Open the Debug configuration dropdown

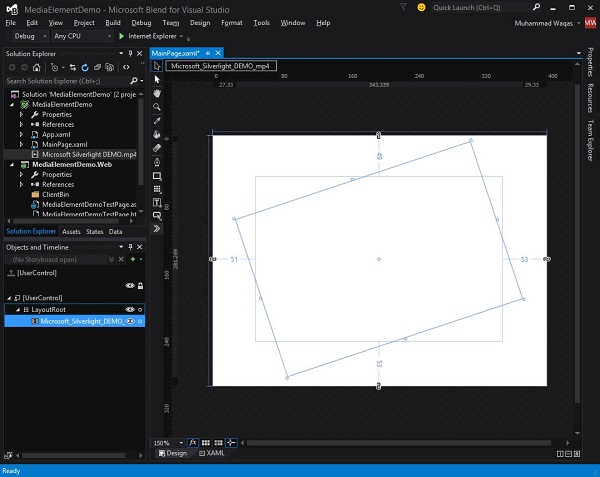(31, 36)
